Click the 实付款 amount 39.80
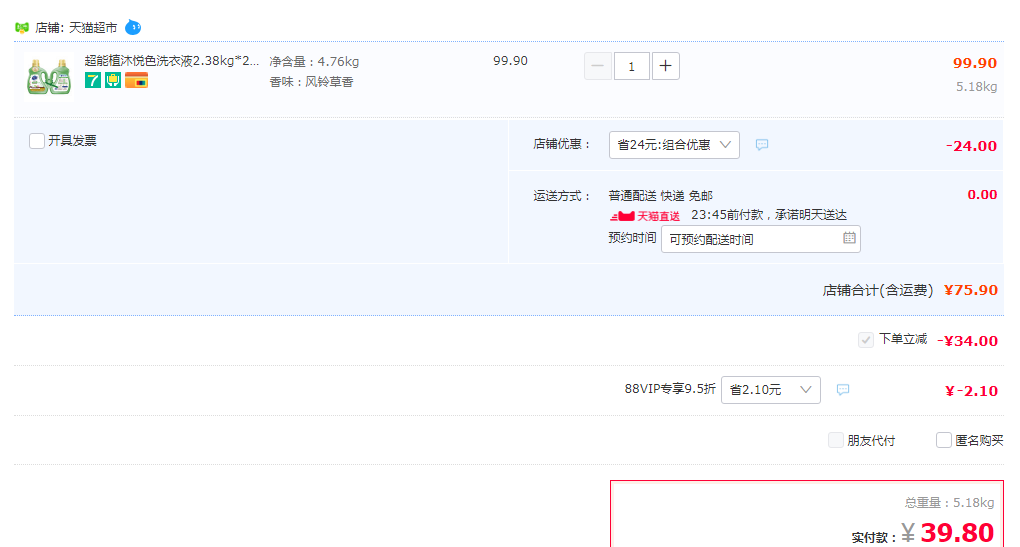This screenshot has height=547, width=1020. 957,533
